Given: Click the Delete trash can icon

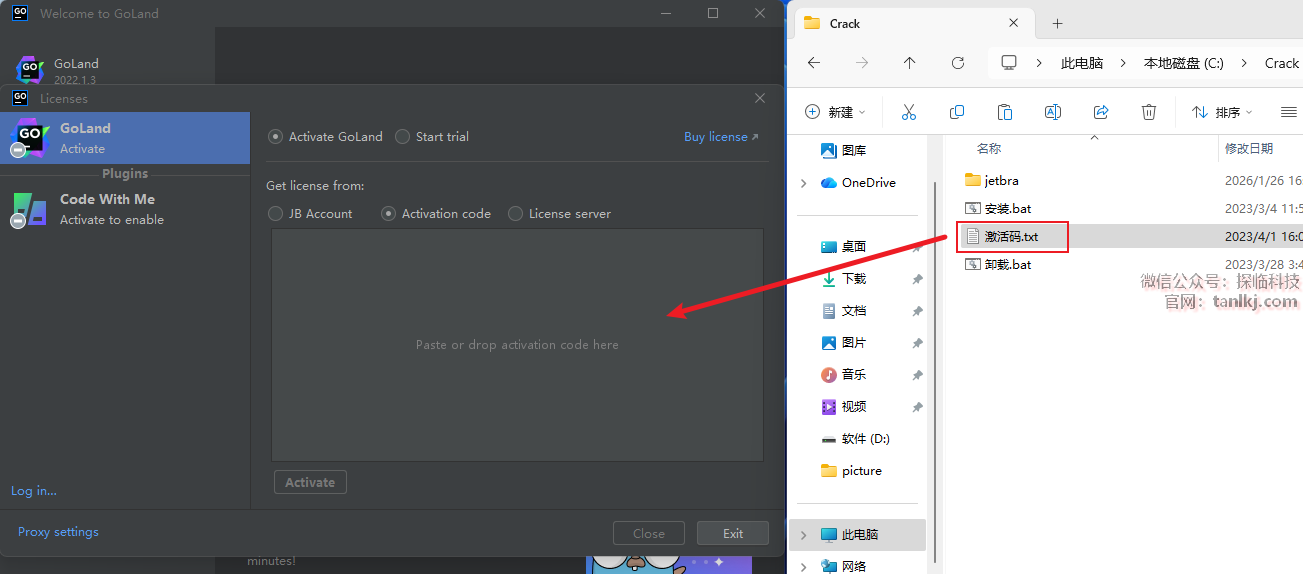Looking at the screenshot, I should pyautogui.click(x=1149, y=112).
